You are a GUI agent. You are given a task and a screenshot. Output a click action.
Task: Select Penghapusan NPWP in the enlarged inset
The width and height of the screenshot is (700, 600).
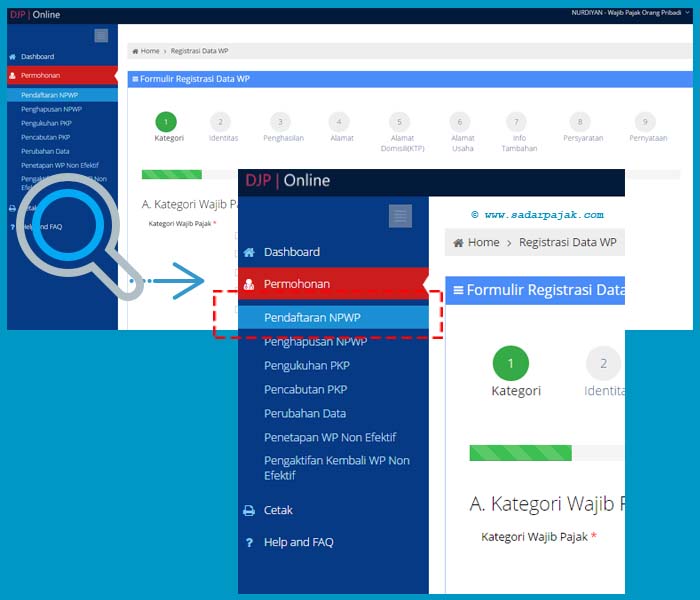click(315, 342)
